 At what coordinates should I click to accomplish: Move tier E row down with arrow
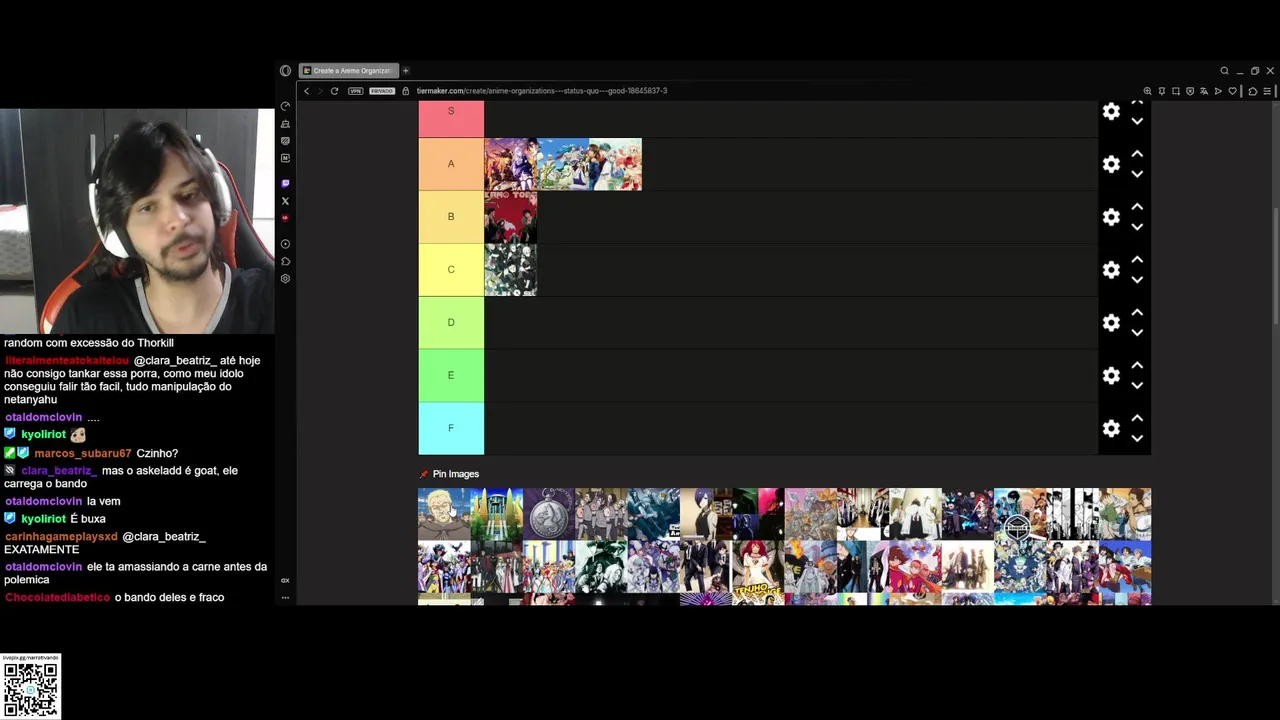(1137, 385)
